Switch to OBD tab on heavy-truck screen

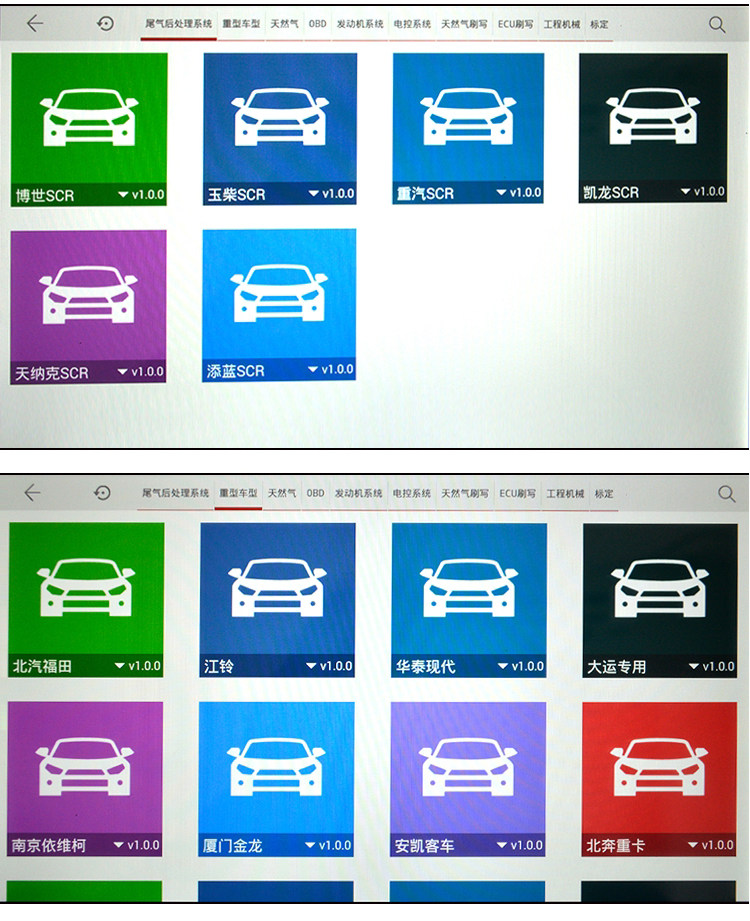(x=315, y=493)
